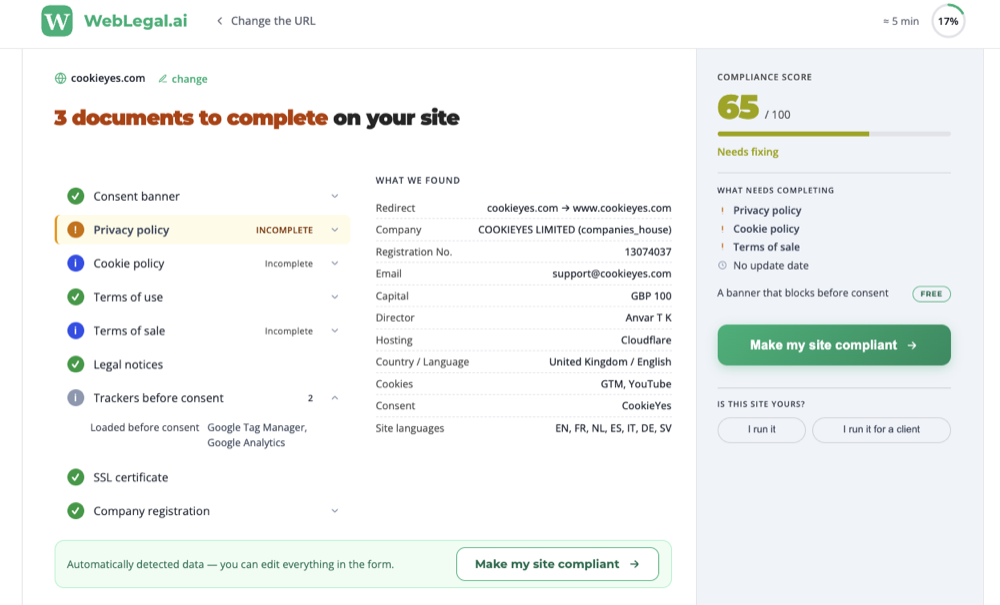Screen dimensions: 1000x605
Task: Click the compliance score number 65
Action: tap(738, 107)
